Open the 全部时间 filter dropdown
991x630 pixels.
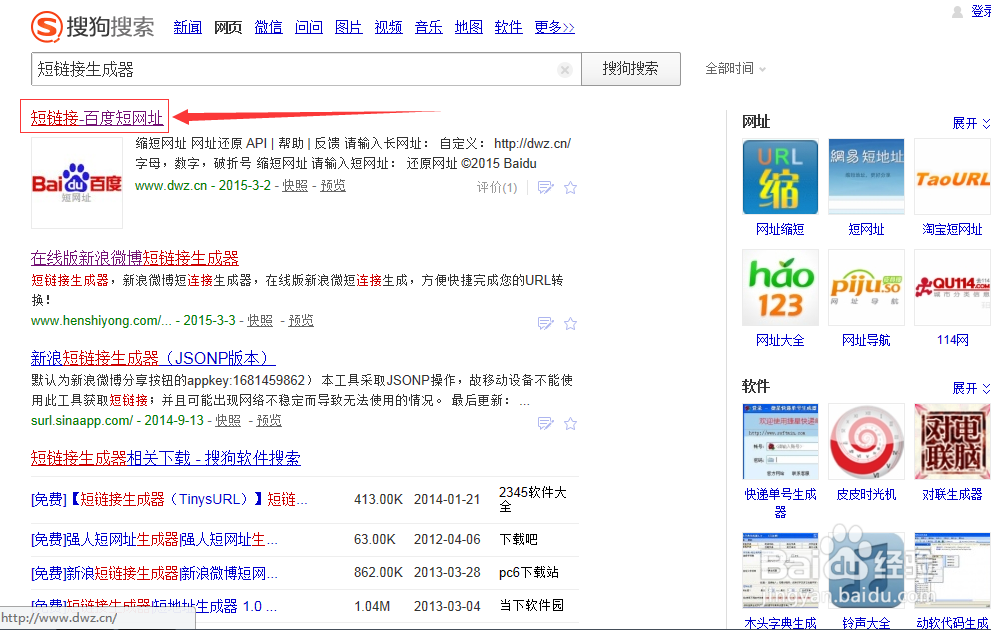(x=735, y=68)
